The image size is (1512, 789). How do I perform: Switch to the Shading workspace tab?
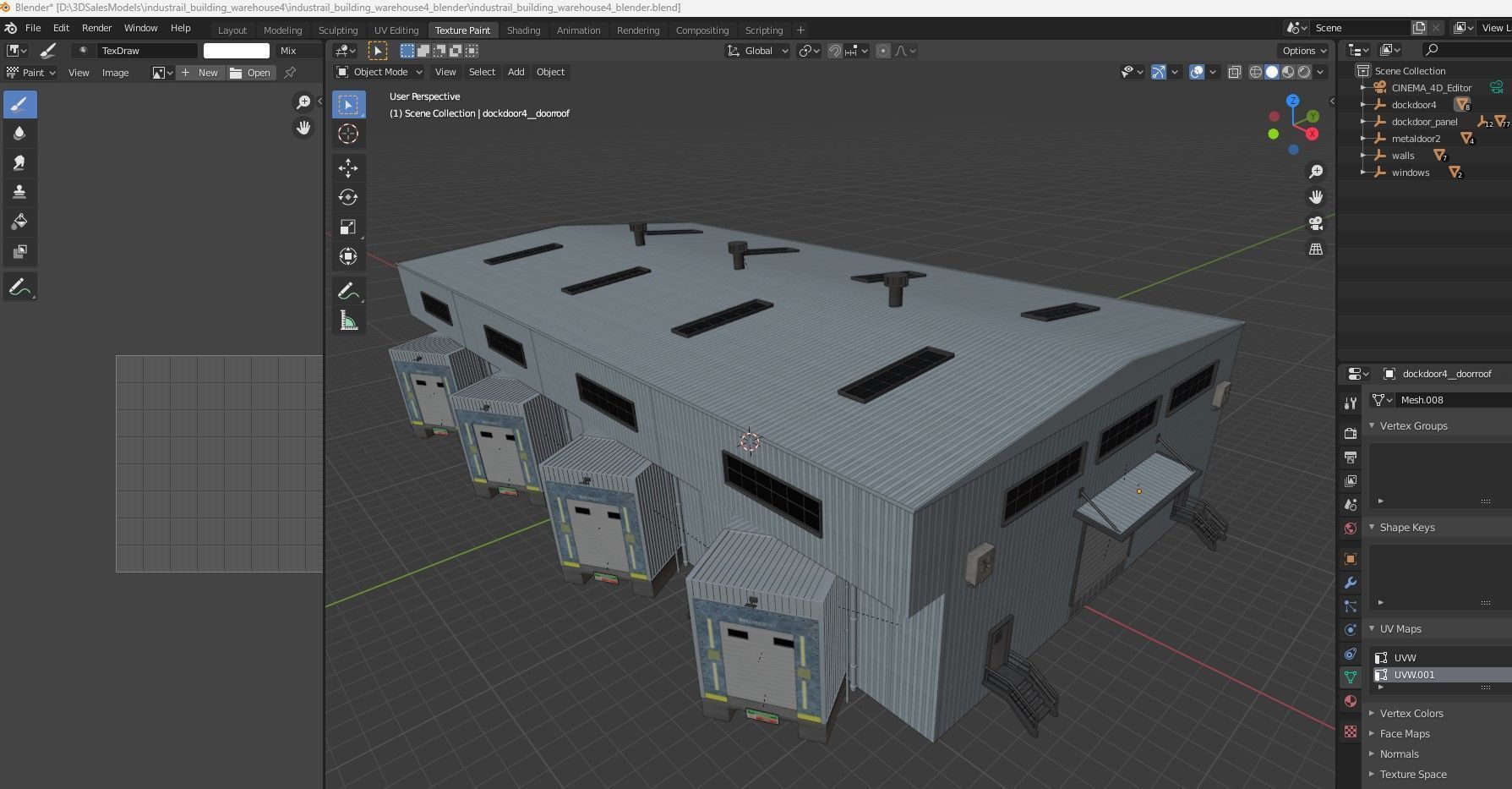click(523, 30)
